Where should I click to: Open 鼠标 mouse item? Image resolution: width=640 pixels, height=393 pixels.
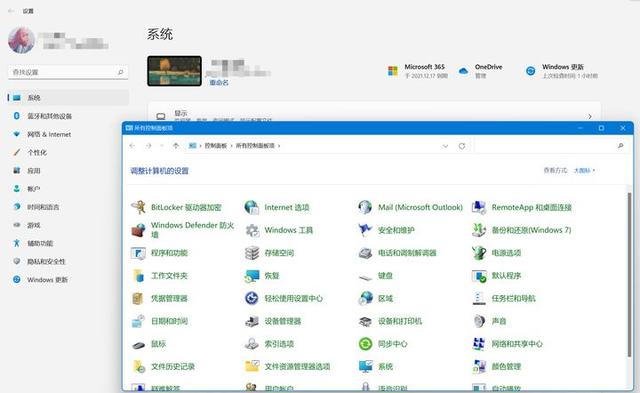coord(148,344)
